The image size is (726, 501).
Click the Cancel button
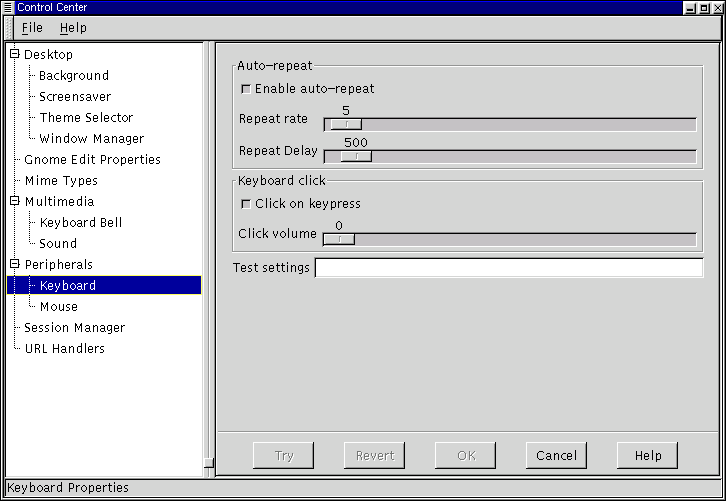(x=556, y=455)
